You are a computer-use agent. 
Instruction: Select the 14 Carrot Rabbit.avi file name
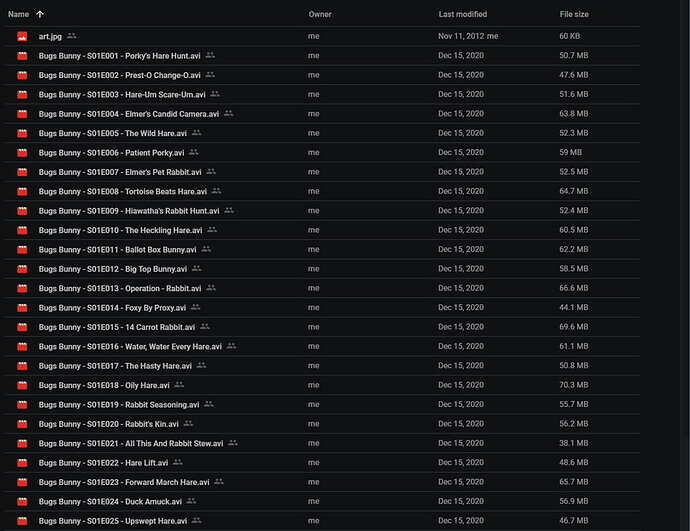[x=117, y=327]
